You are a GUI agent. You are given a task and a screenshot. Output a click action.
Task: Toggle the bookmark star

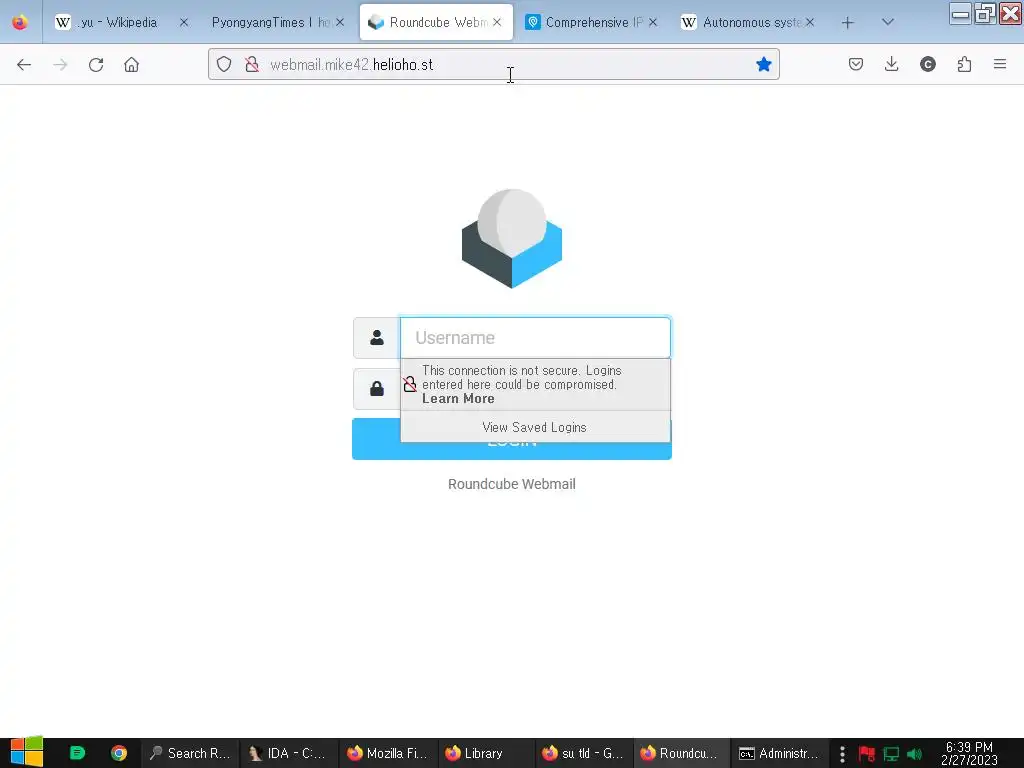coord(763,64)
